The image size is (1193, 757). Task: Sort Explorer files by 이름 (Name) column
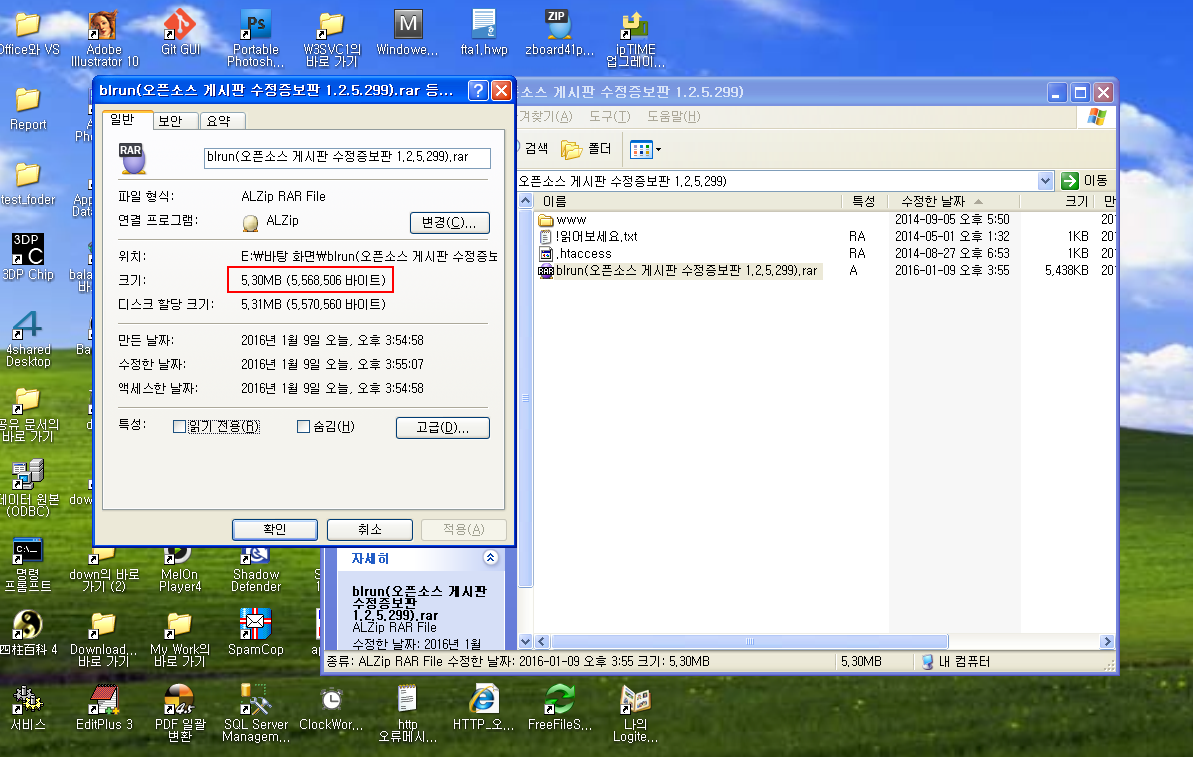tap(690, 202)
